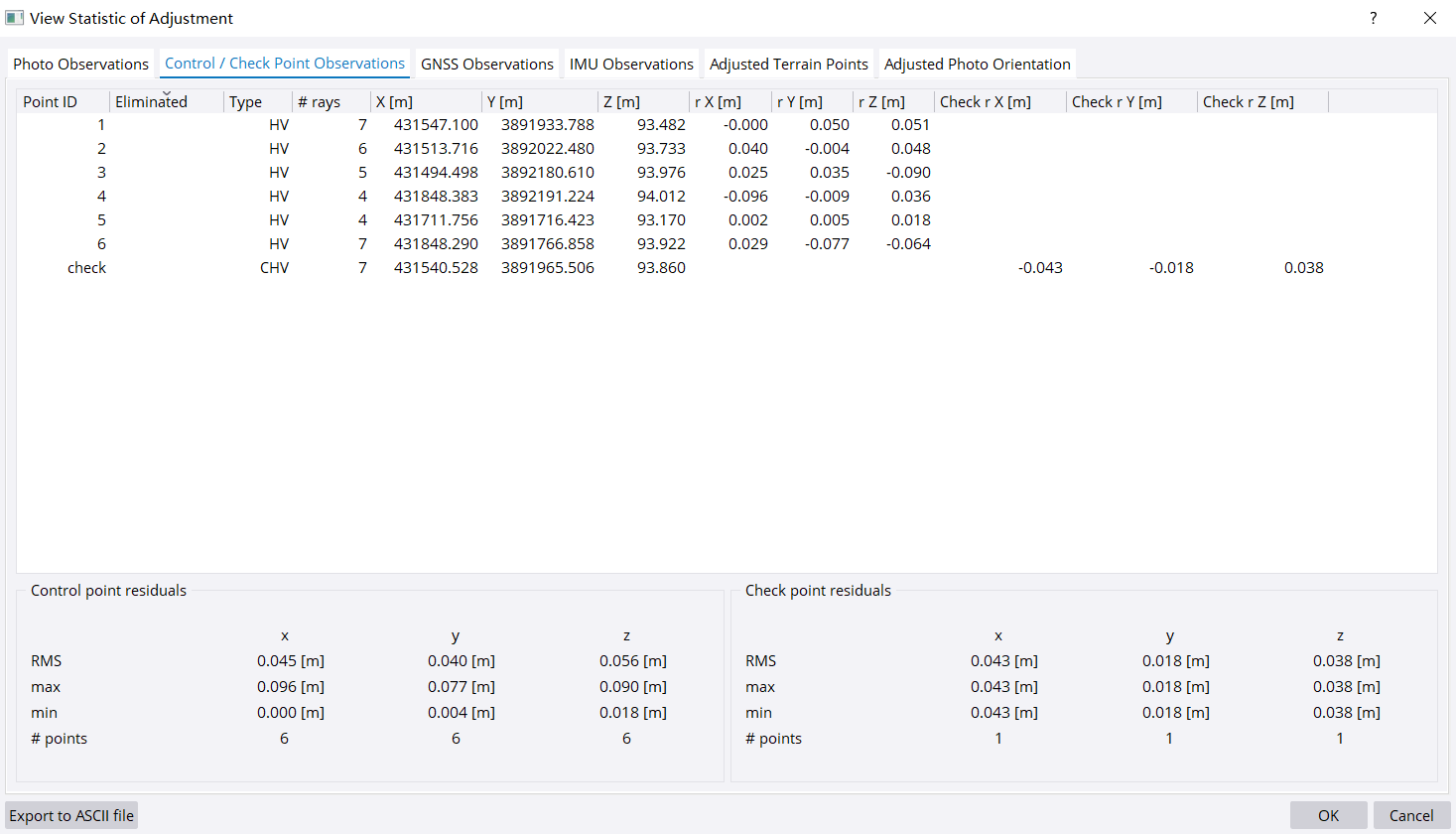Open the Adjusted Photo Orientation tab

977,64
